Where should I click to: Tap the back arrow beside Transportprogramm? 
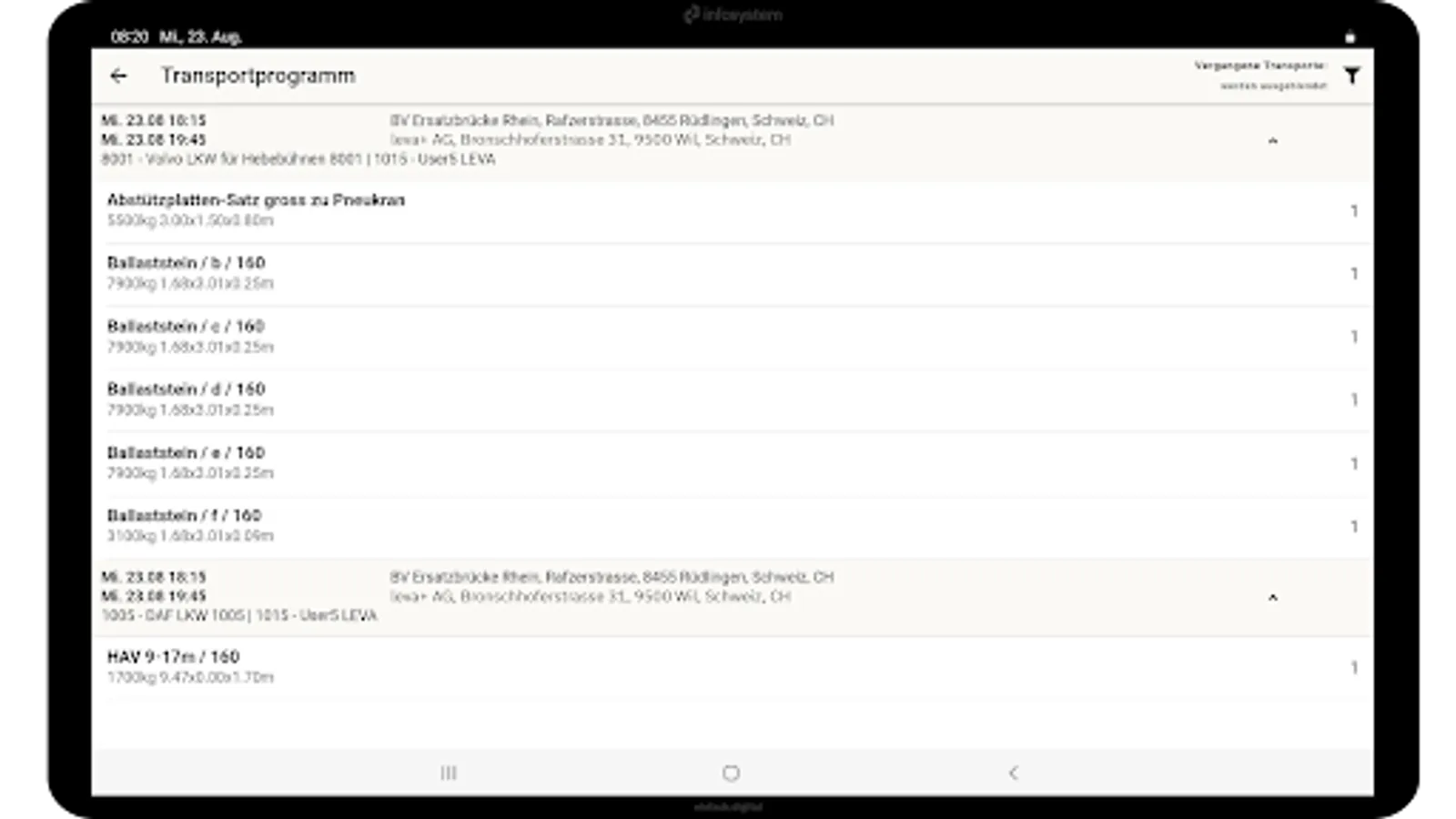pos(118,76)
